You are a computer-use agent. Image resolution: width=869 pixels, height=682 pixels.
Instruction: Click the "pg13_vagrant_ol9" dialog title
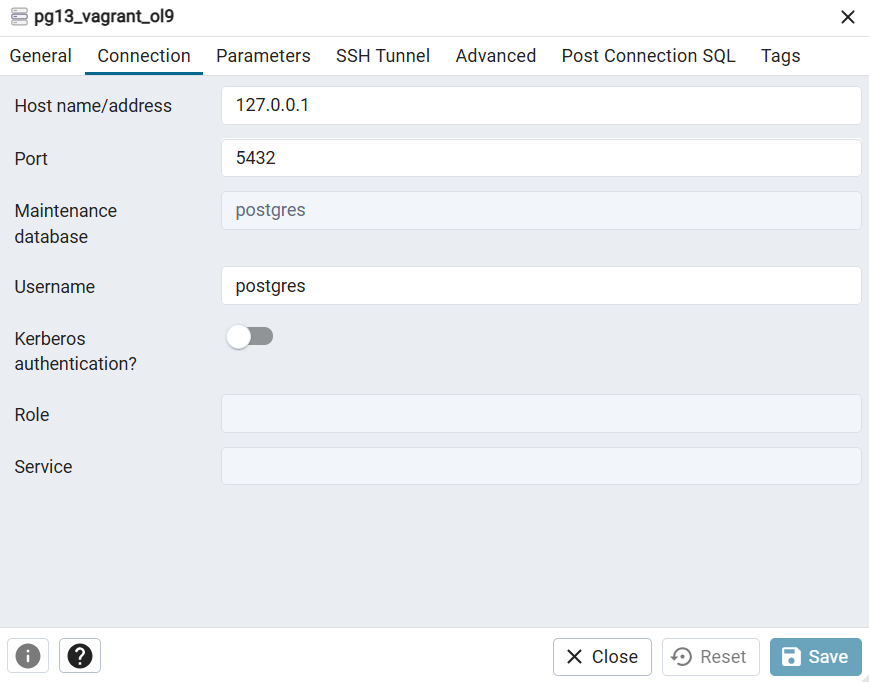[104, 17]
